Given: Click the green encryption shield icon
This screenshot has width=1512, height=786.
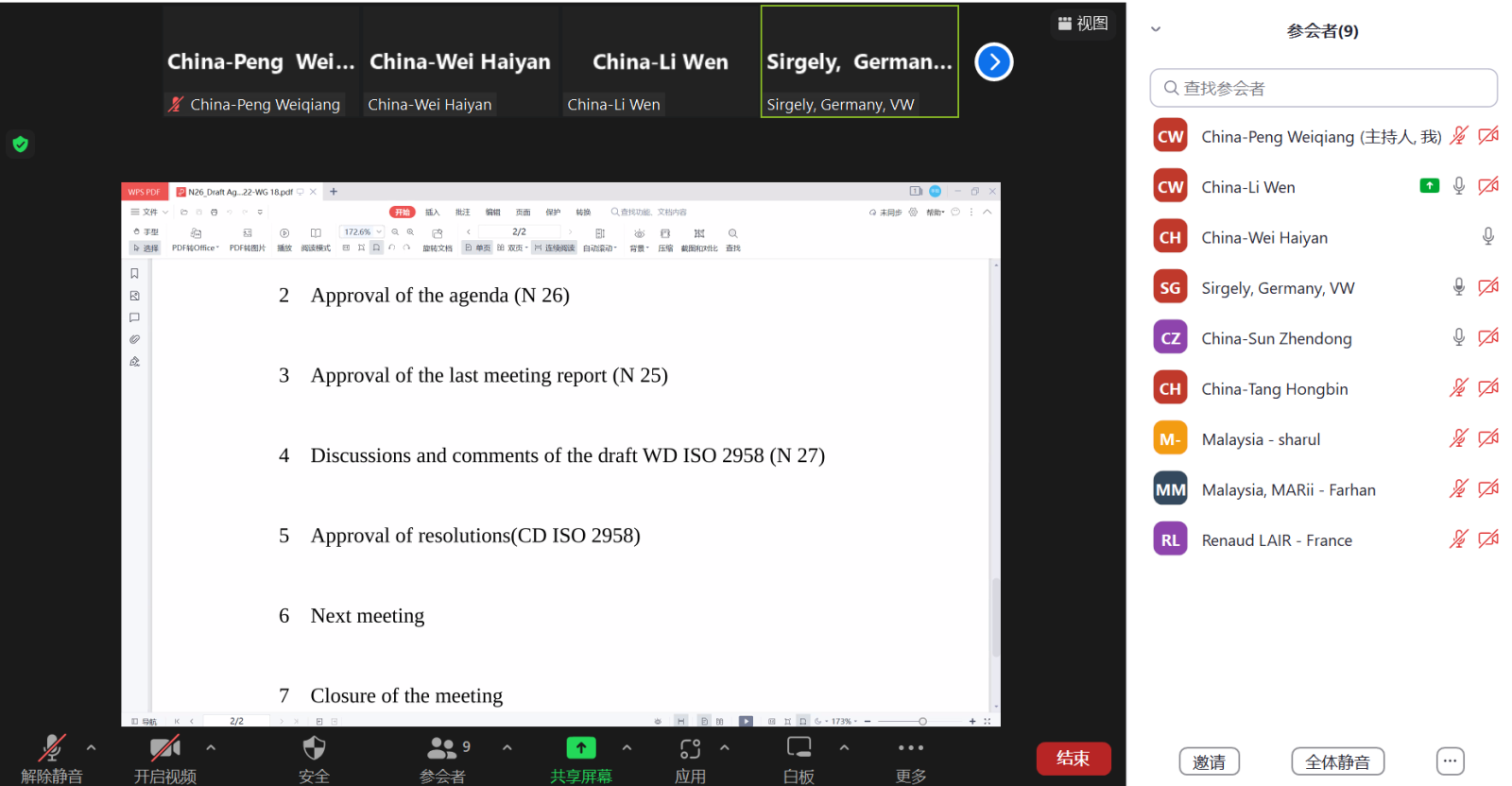Looking at the screenshot, I should click(x=20, y=145).
